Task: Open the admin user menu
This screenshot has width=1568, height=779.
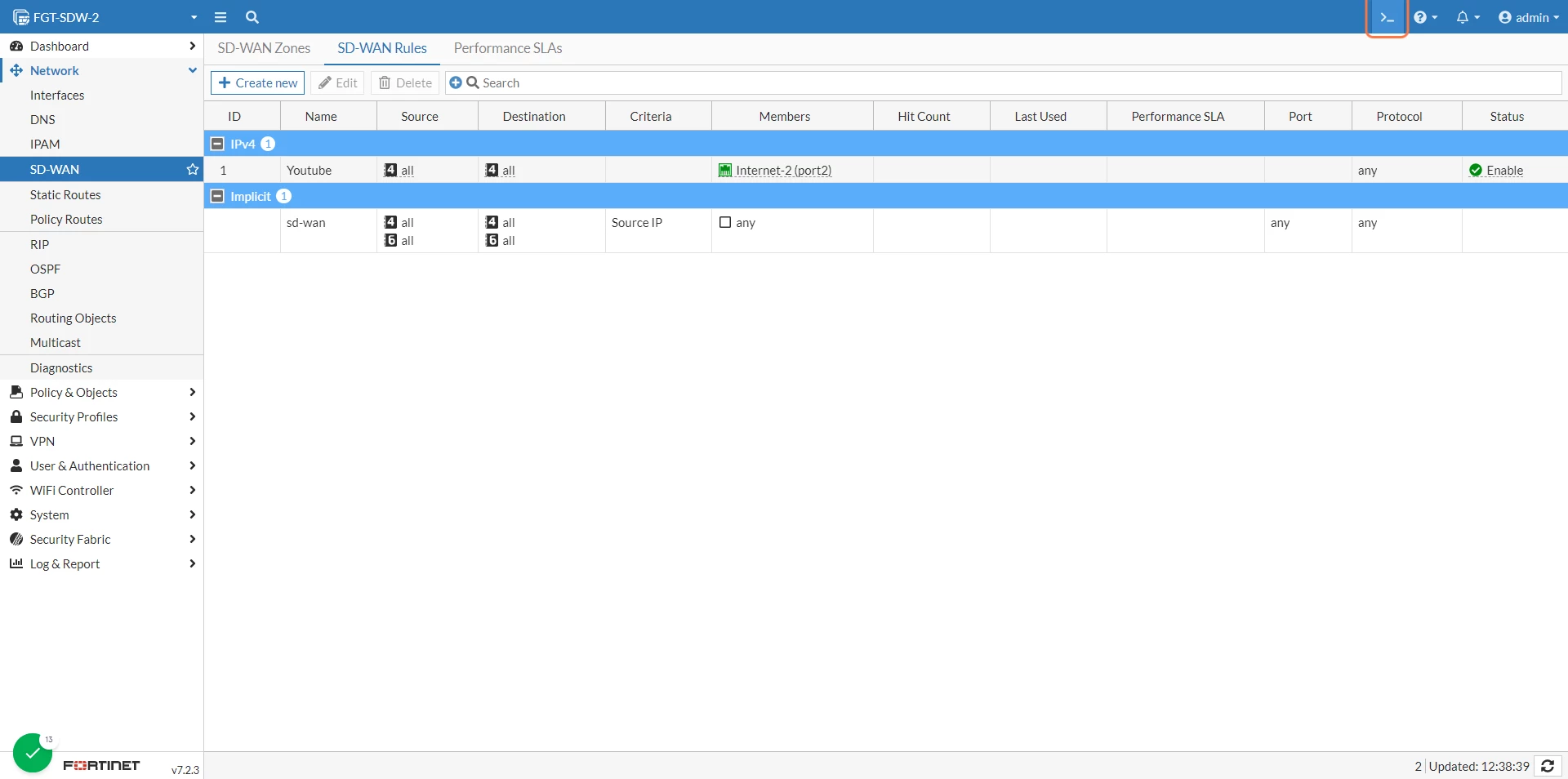Action: point(1529,17)
